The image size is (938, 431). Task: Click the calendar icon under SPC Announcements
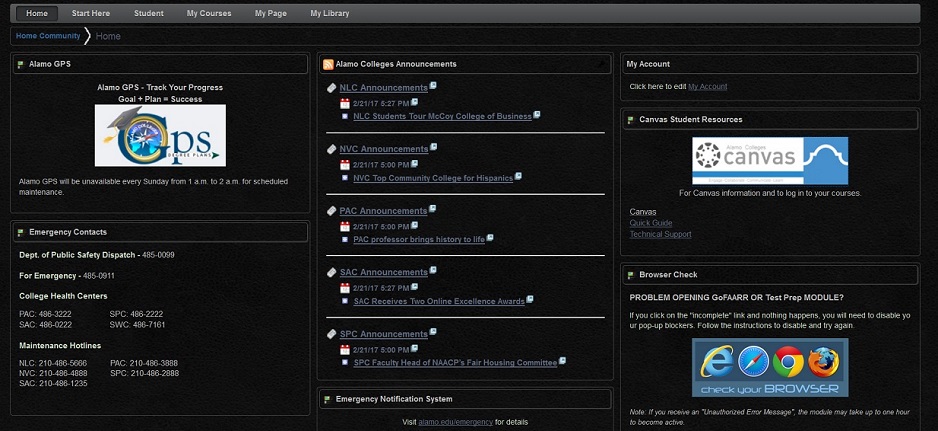[345, 350]
